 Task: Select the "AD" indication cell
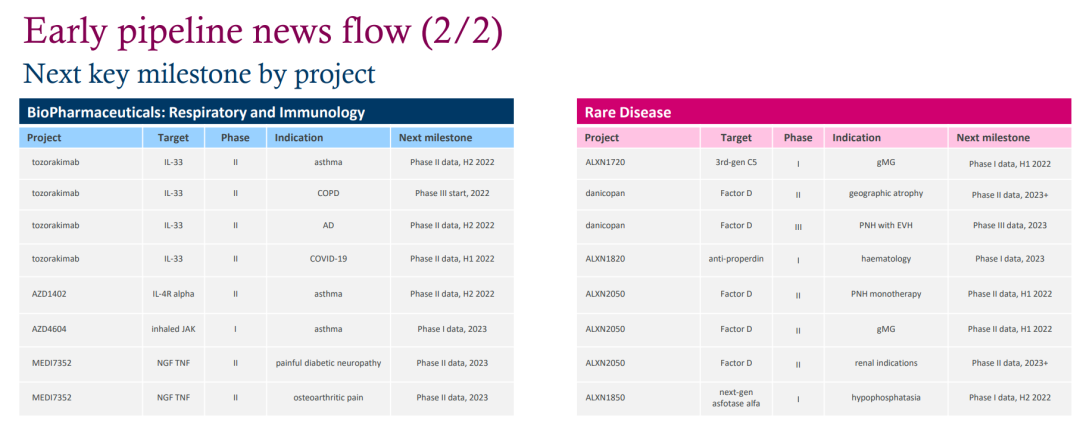(328, 225)
